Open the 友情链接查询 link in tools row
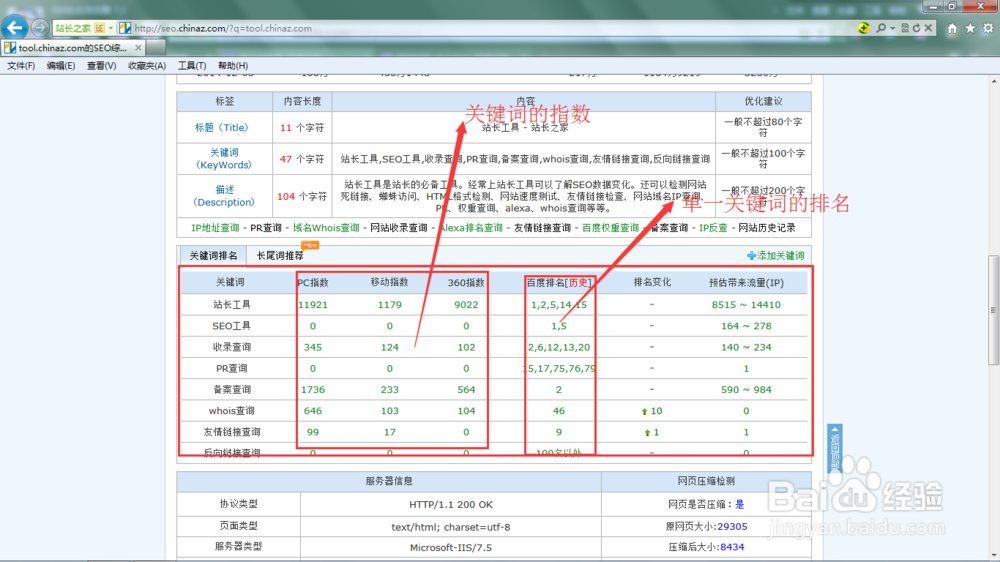Viewport: 1000px width, 562px height. pyautogui.click(x=542, y=228)
